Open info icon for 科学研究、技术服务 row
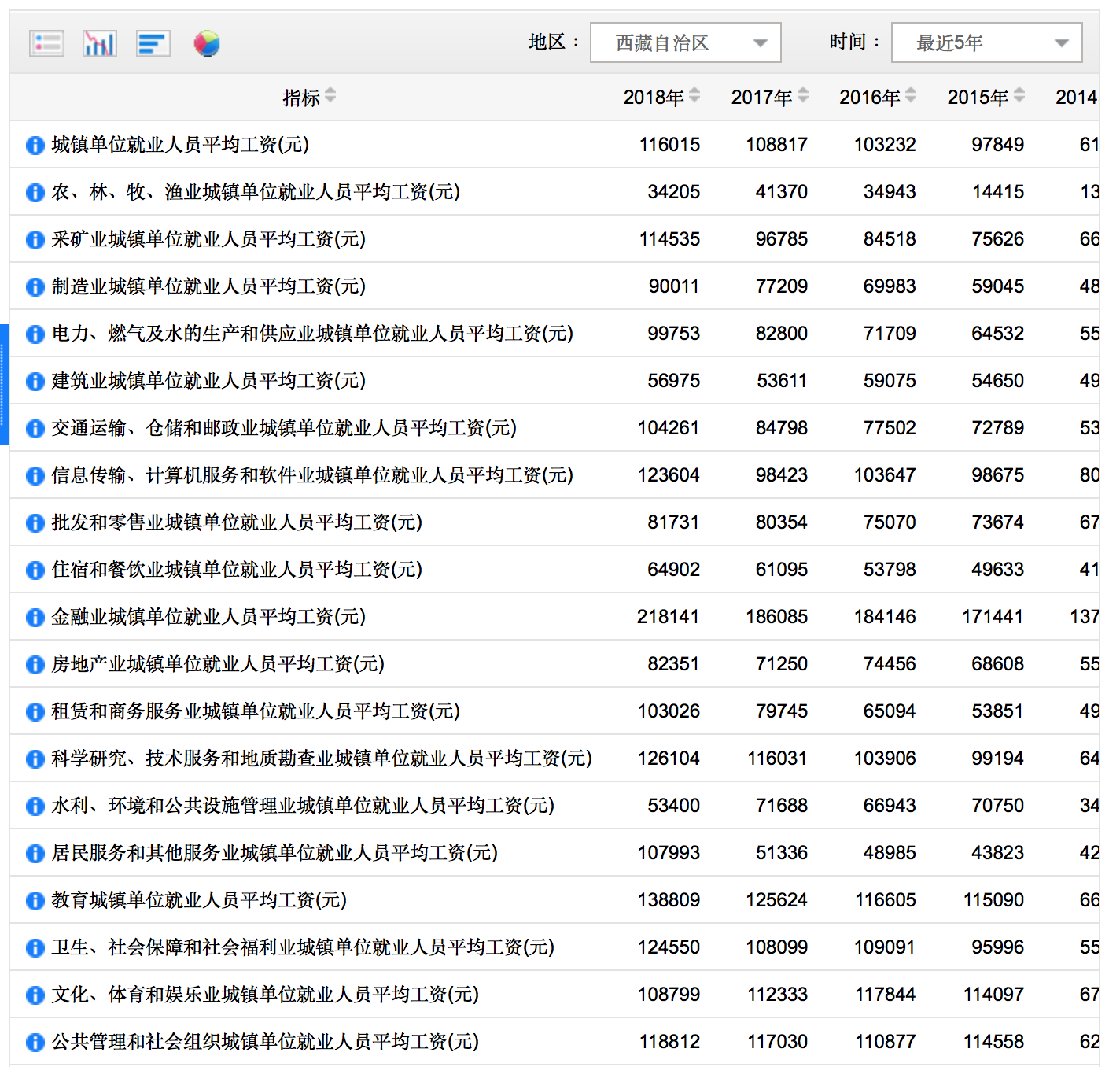Screen dimensions: 1120x1067 tap(35, 759)
